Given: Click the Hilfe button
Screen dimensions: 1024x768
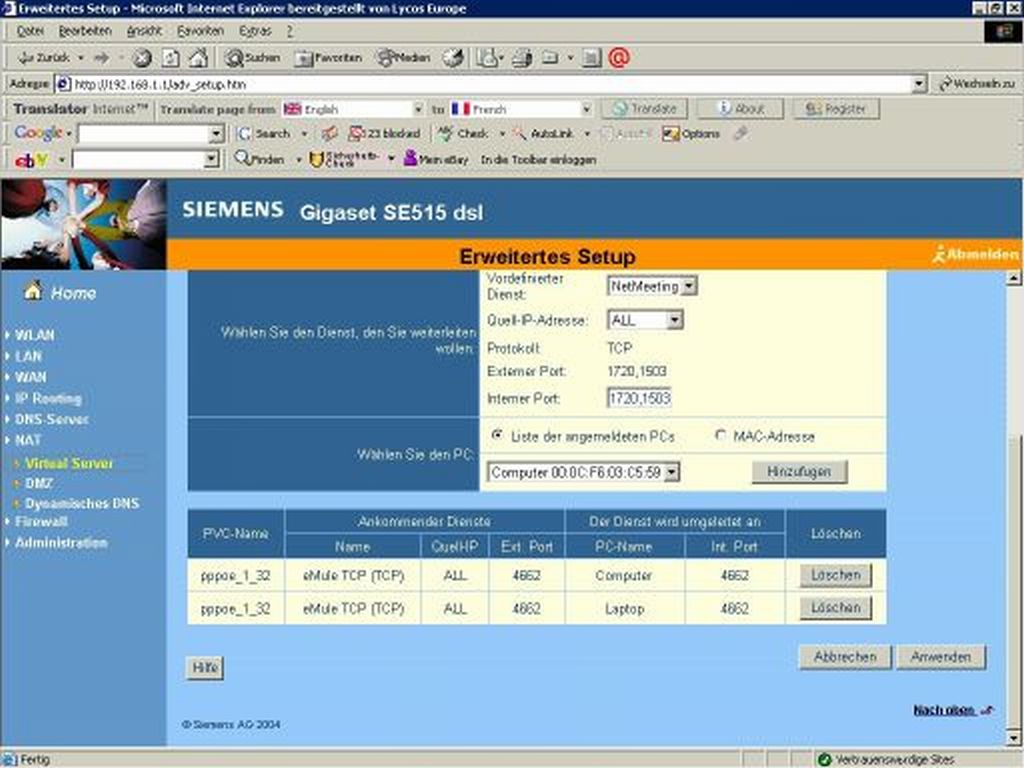Looking at the screenshot, I should 205,668.
